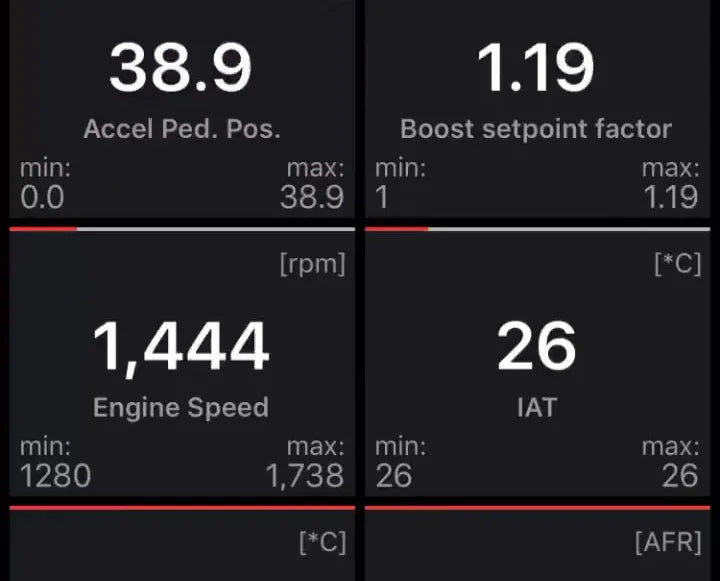The image size is (720, 581).
Task: Click the [AFR] unit label
Action: 668,542
